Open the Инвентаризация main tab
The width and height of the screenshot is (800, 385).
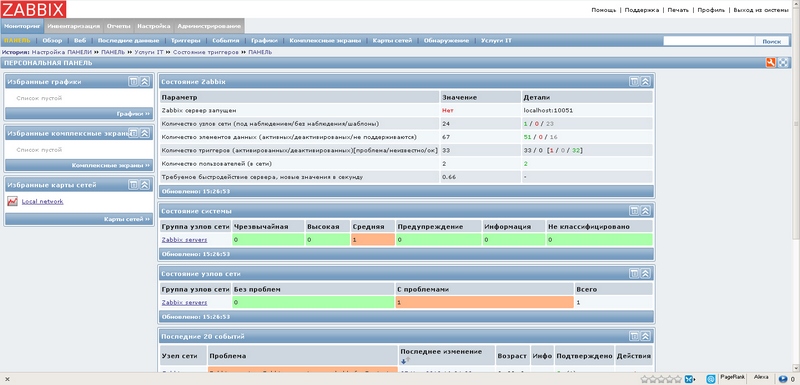click(74, 26)
